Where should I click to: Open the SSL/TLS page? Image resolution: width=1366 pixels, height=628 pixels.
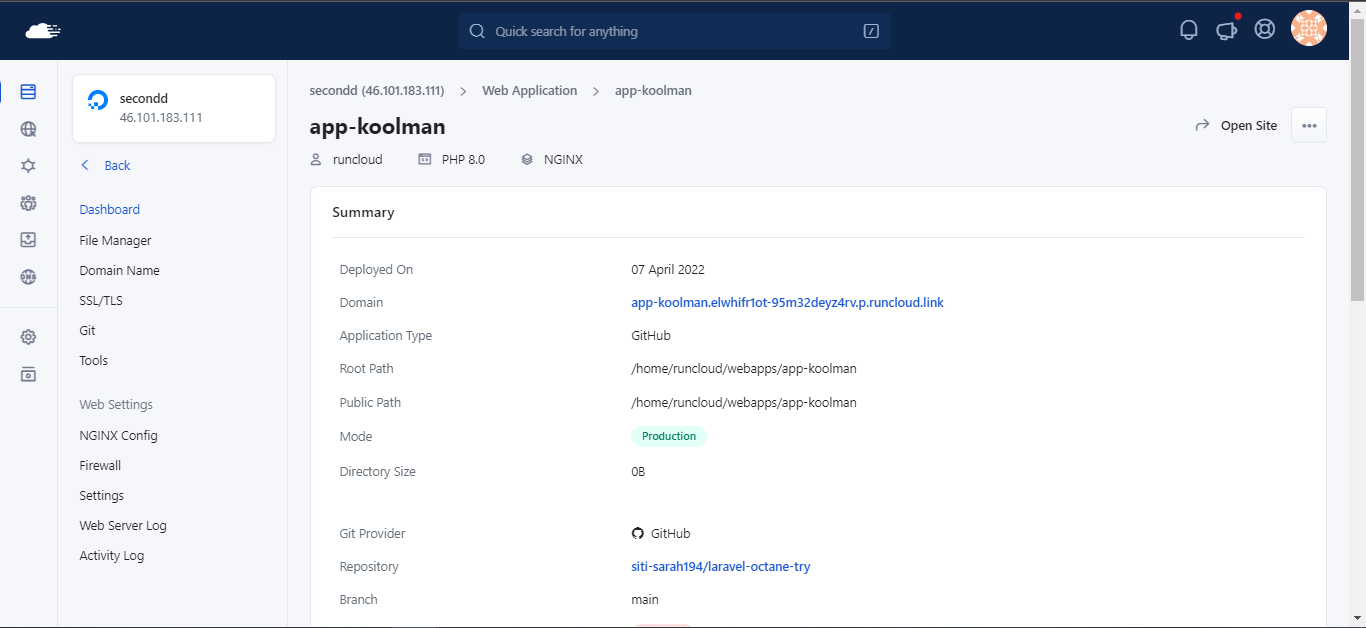click(101, 301)
